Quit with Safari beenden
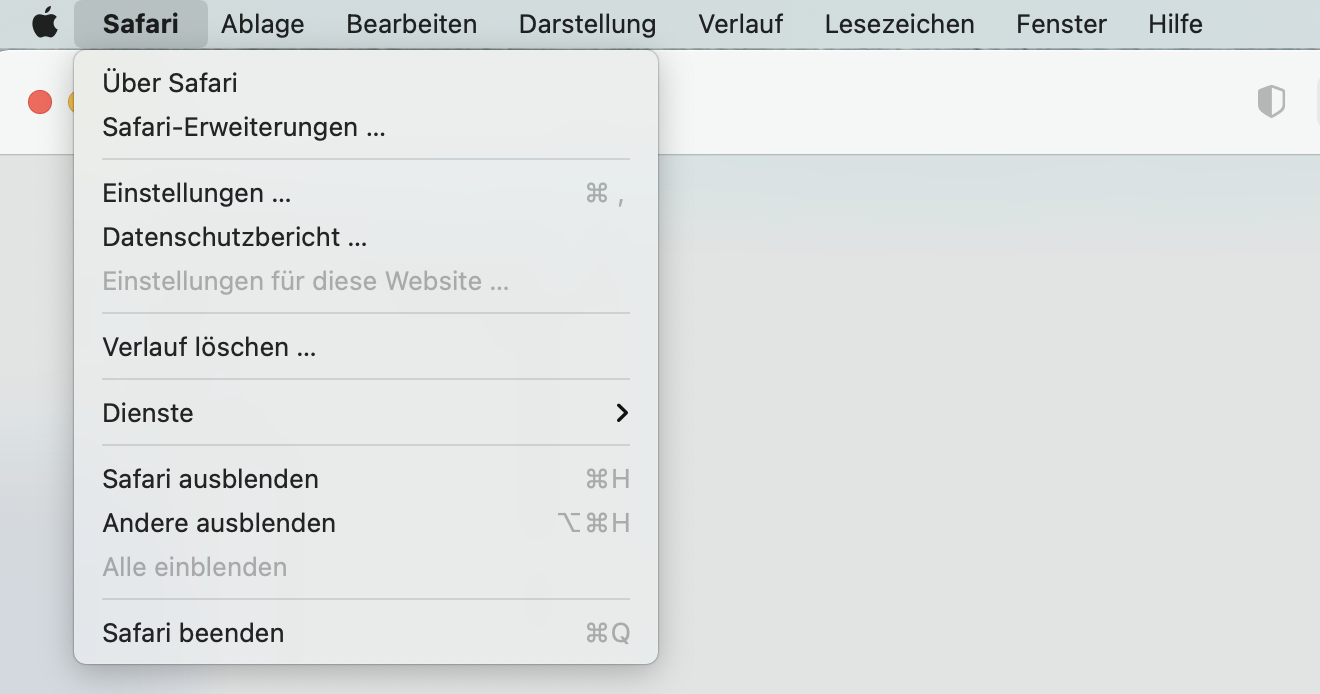 [x=193, y=633]
